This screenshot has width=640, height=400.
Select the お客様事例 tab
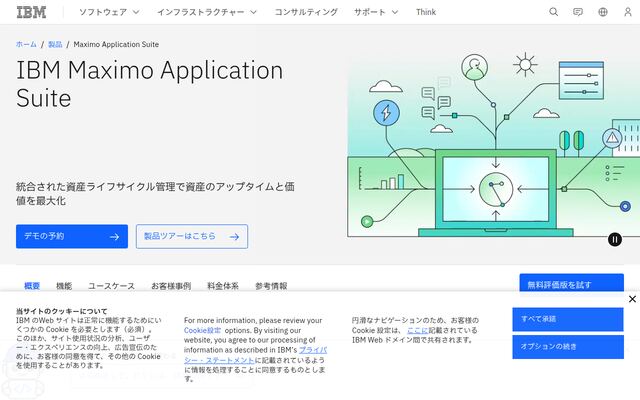(x=171, y=286)
